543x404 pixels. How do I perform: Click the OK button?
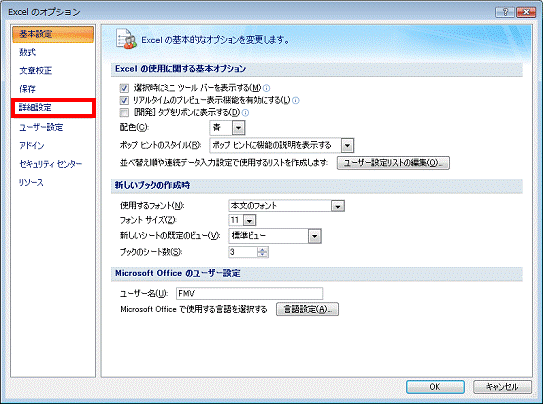pos(435,387)
